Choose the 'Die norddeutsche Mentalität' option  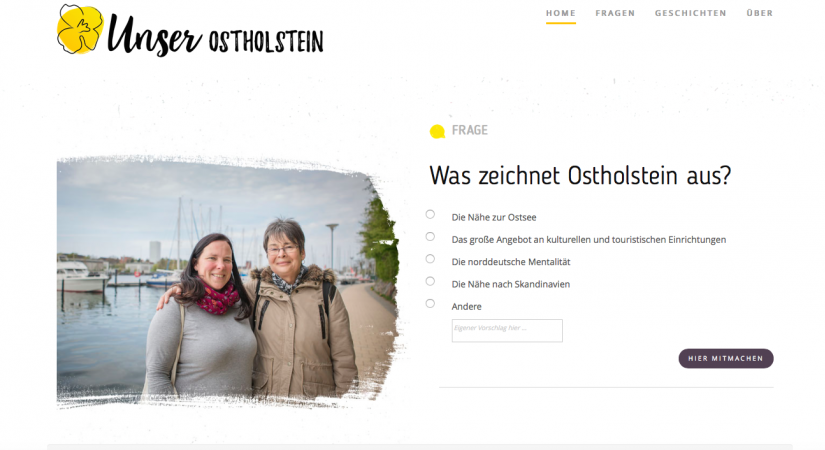pos(430,259)
